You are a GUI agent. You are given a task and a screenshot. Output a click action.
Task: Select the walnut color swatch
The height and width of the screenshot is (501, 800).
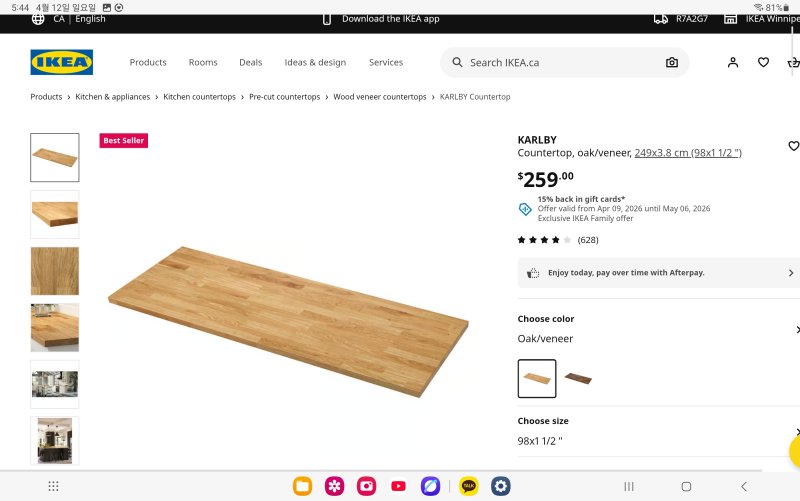coord(577,378)
